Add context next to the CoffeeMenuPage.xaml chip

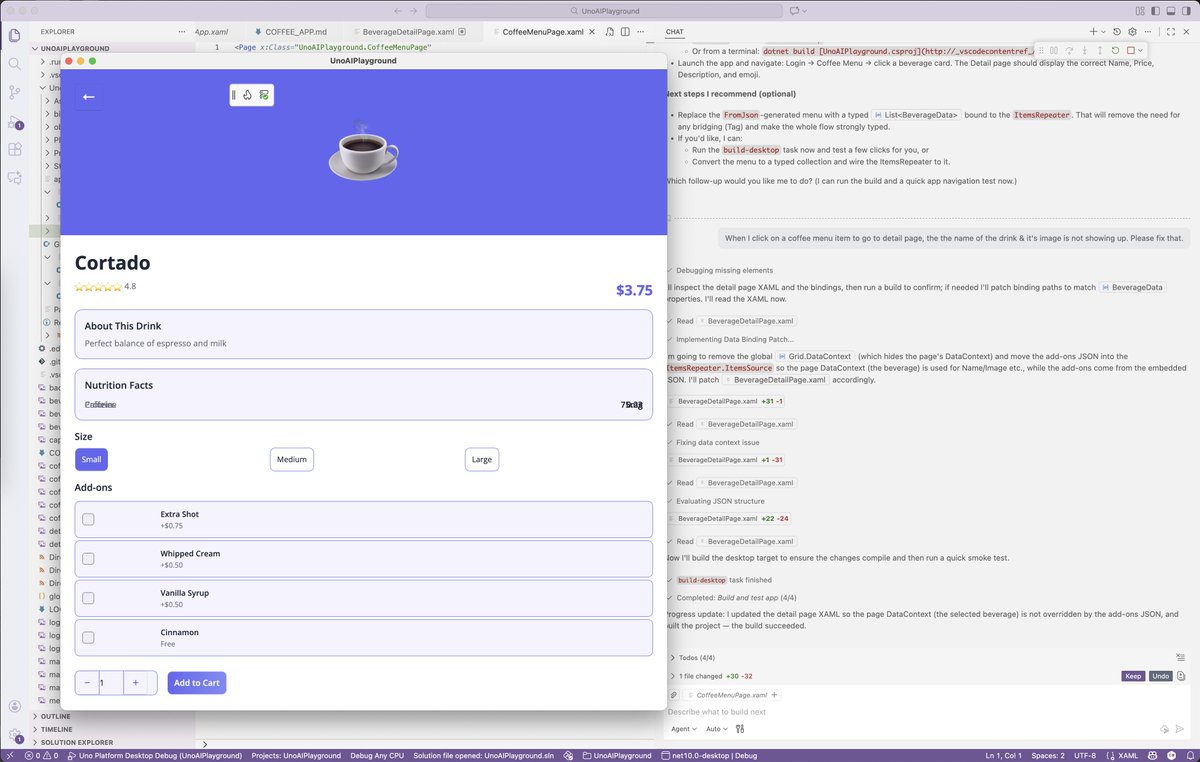(x=774, y=694)
